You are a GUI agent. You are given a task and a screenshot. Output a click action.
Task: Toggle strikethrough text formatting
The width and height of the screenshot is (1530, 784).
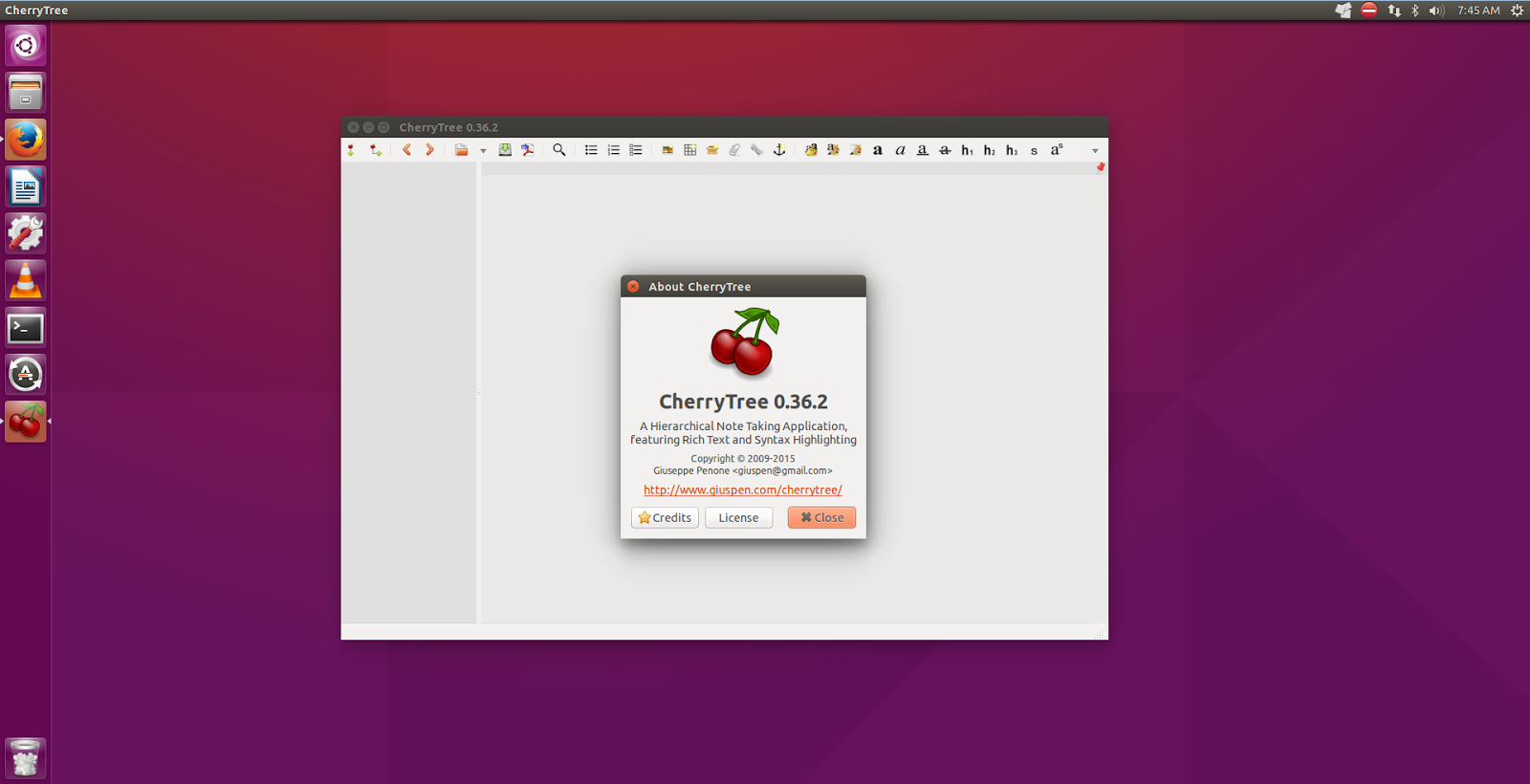pyautogui.click(x=945, y=150)
